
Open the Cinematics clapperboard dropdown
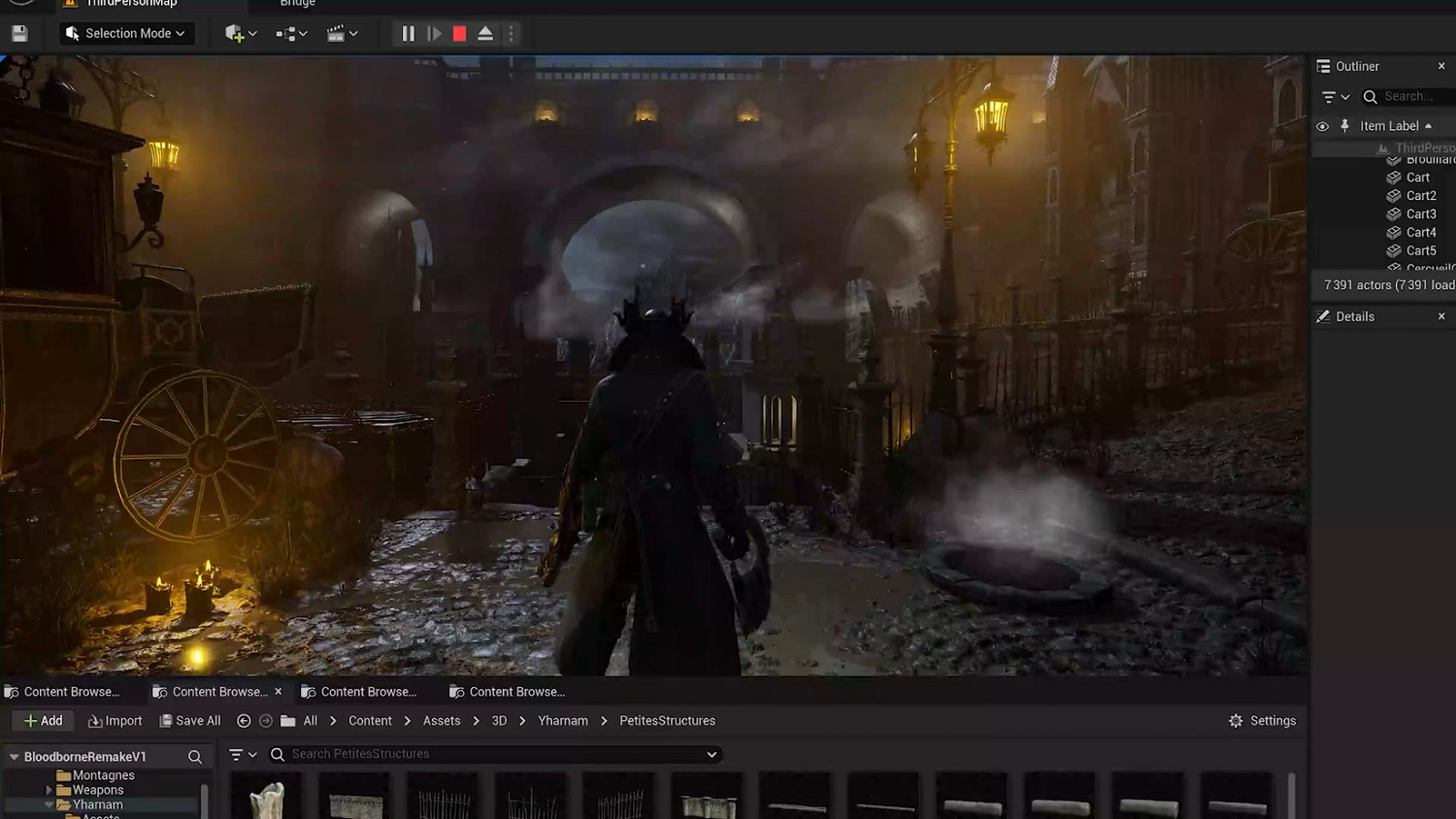pos(342,34)
